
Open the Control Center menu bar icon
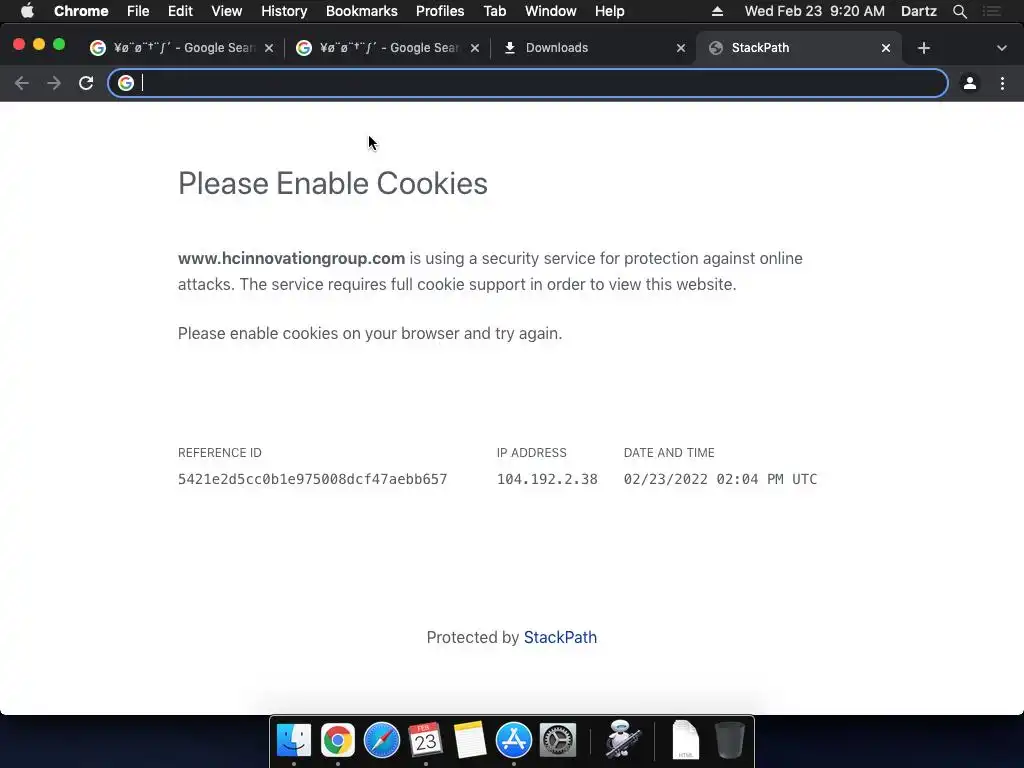[x=991, y=11]
